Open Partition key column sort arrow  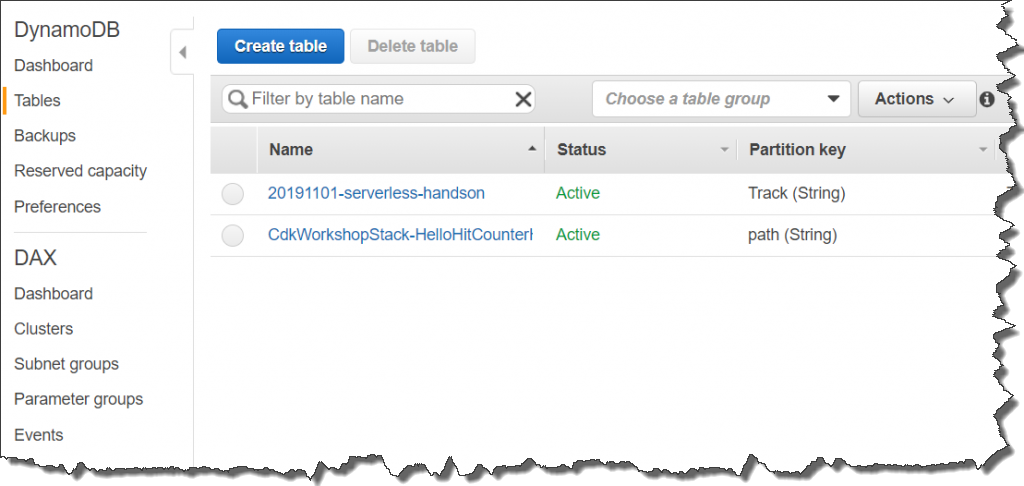click(x=983, y=150)
